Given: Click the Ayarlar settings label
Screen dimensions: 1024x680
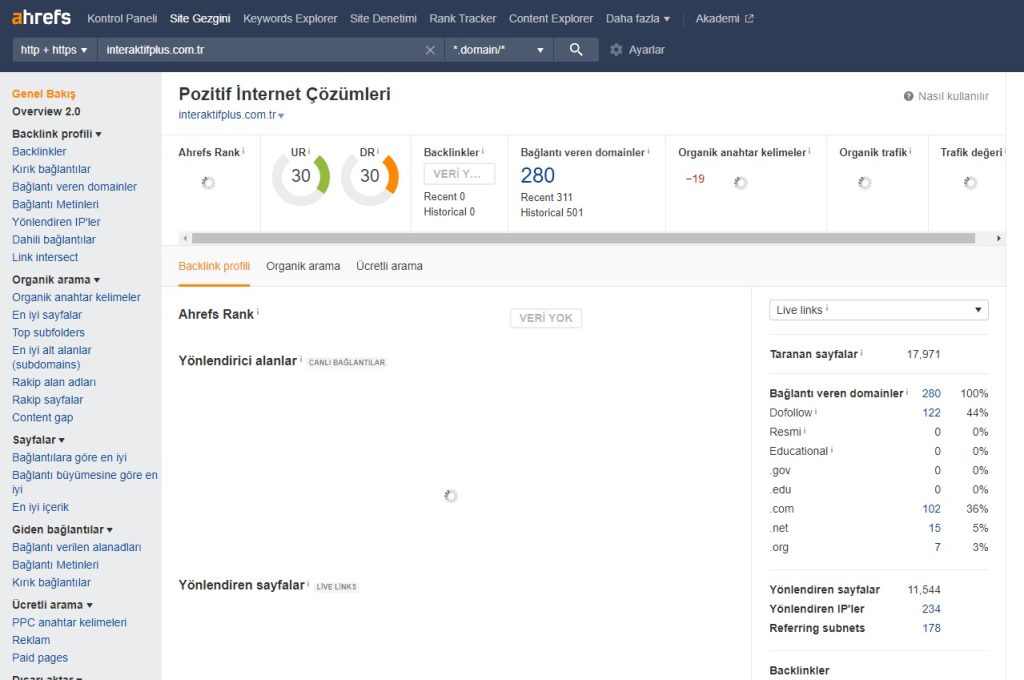Looking at the screenshot, I should 647,50.
